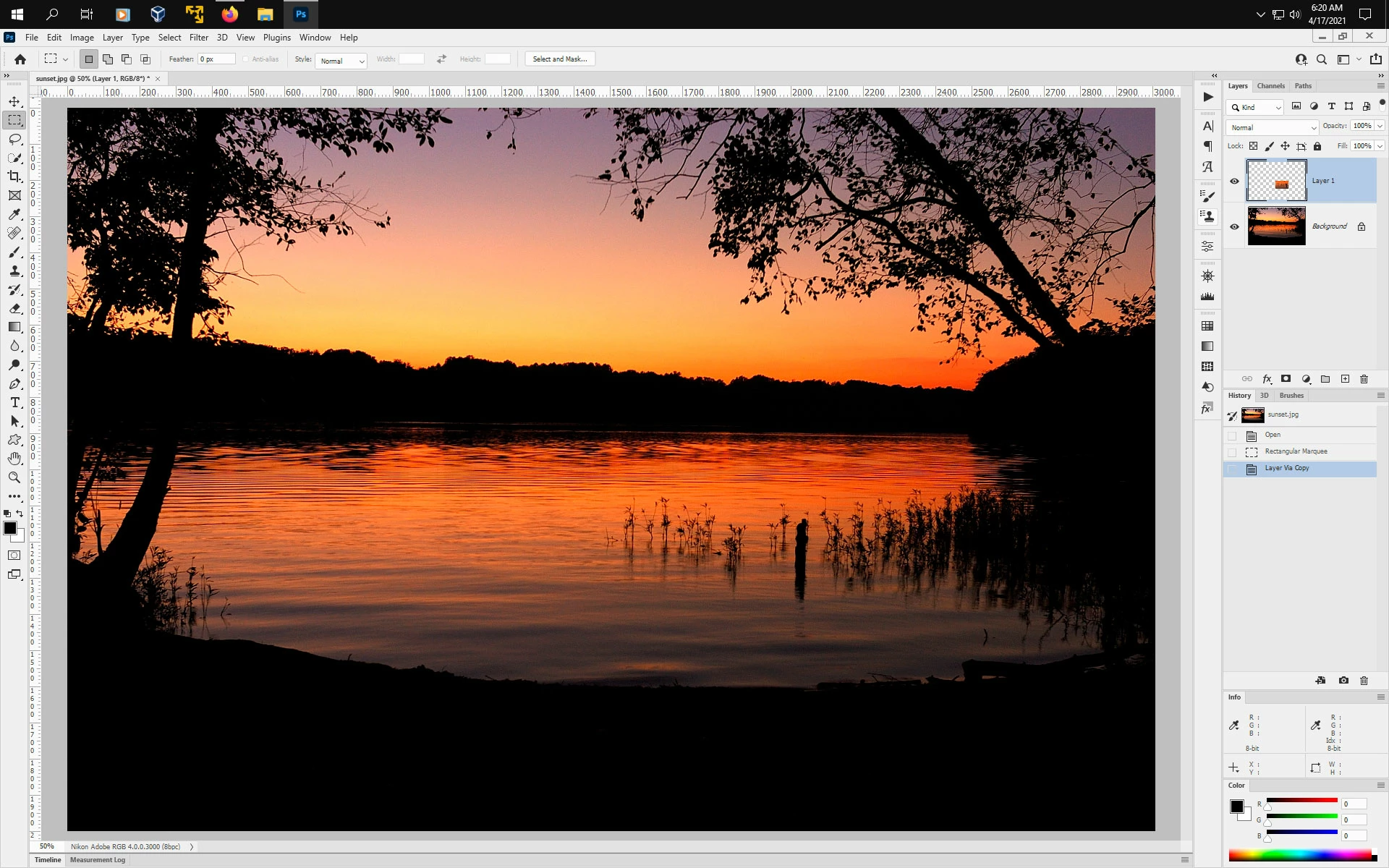
Task: Open the blend mode Normal dropdown
Action: click(x=1272, y=127)
